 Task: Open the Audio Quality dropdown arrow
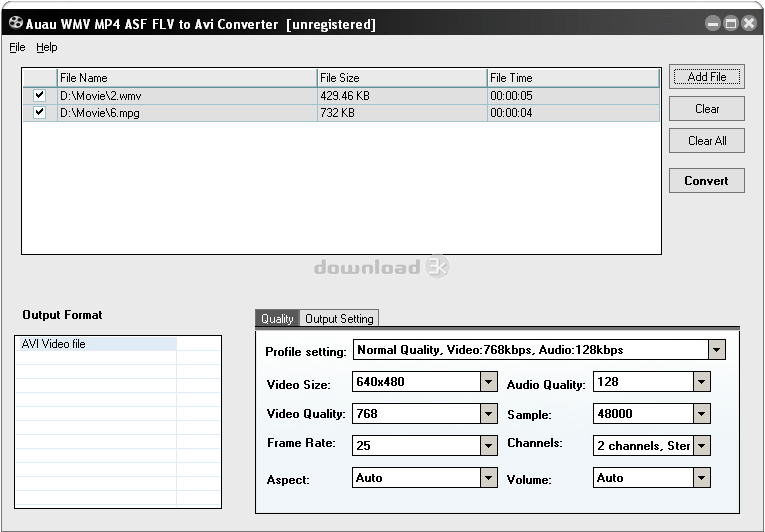point(701,382)
